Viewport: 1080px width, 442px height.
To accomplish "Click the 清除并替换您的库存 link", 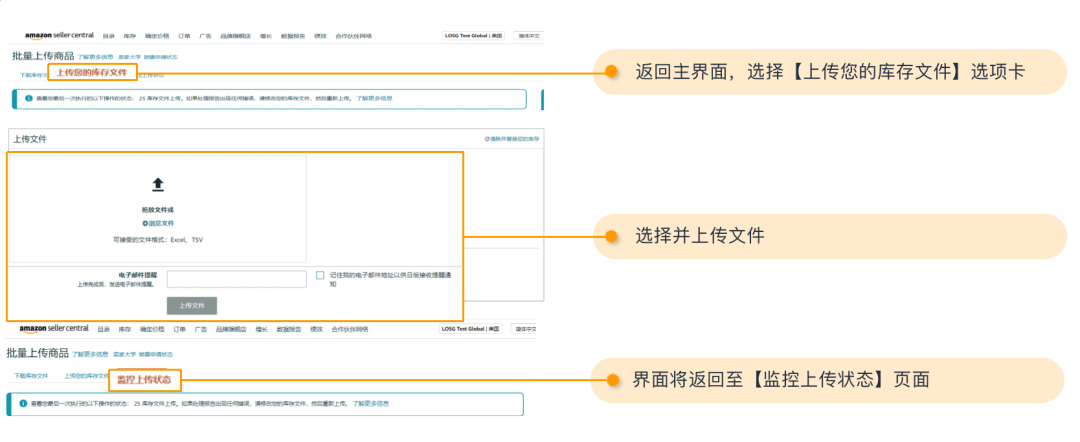I will 515,139.
